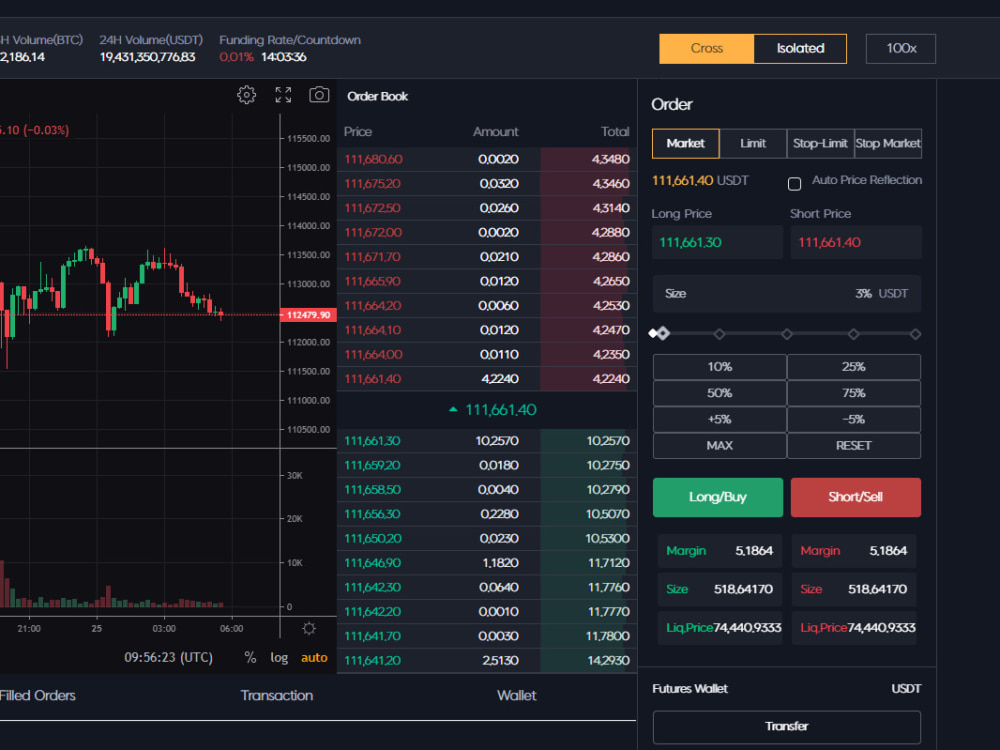Click the green Liq.Price value 74,440.9333
The height and width of the screenshot is (750, 1000).
point(747,628)
